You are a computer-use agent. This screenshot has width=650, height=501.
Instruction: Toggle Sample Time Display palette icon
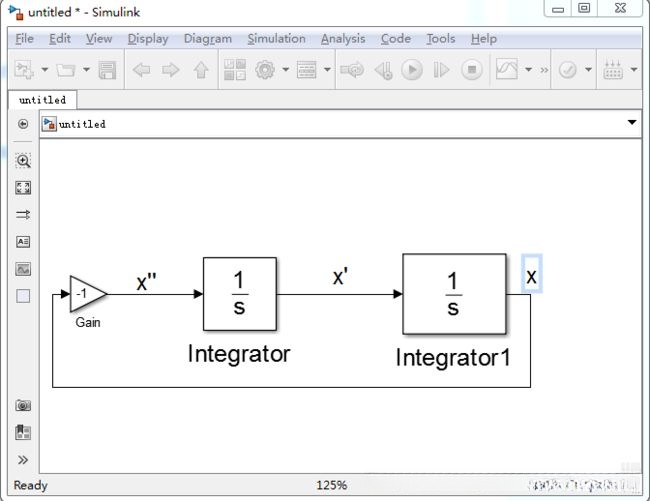23,215
